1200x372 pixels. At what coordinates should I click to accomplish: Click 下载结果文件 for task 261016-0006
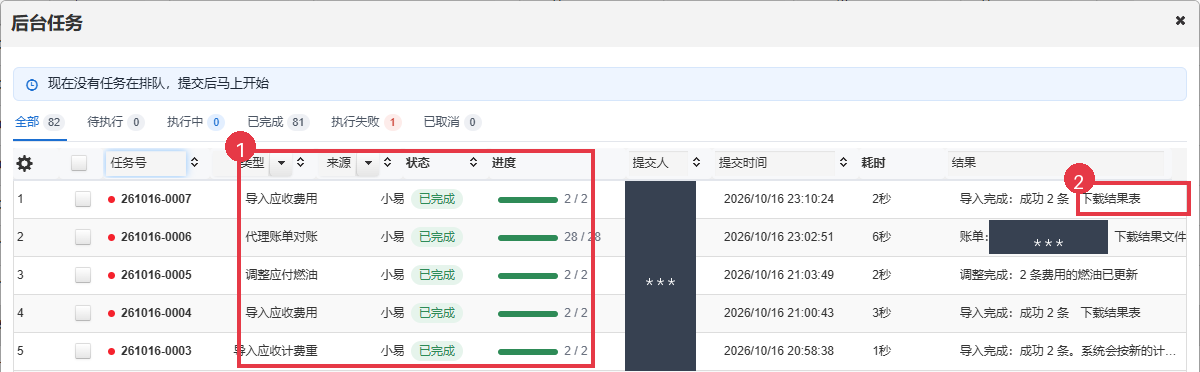(x=1150, y=237)
